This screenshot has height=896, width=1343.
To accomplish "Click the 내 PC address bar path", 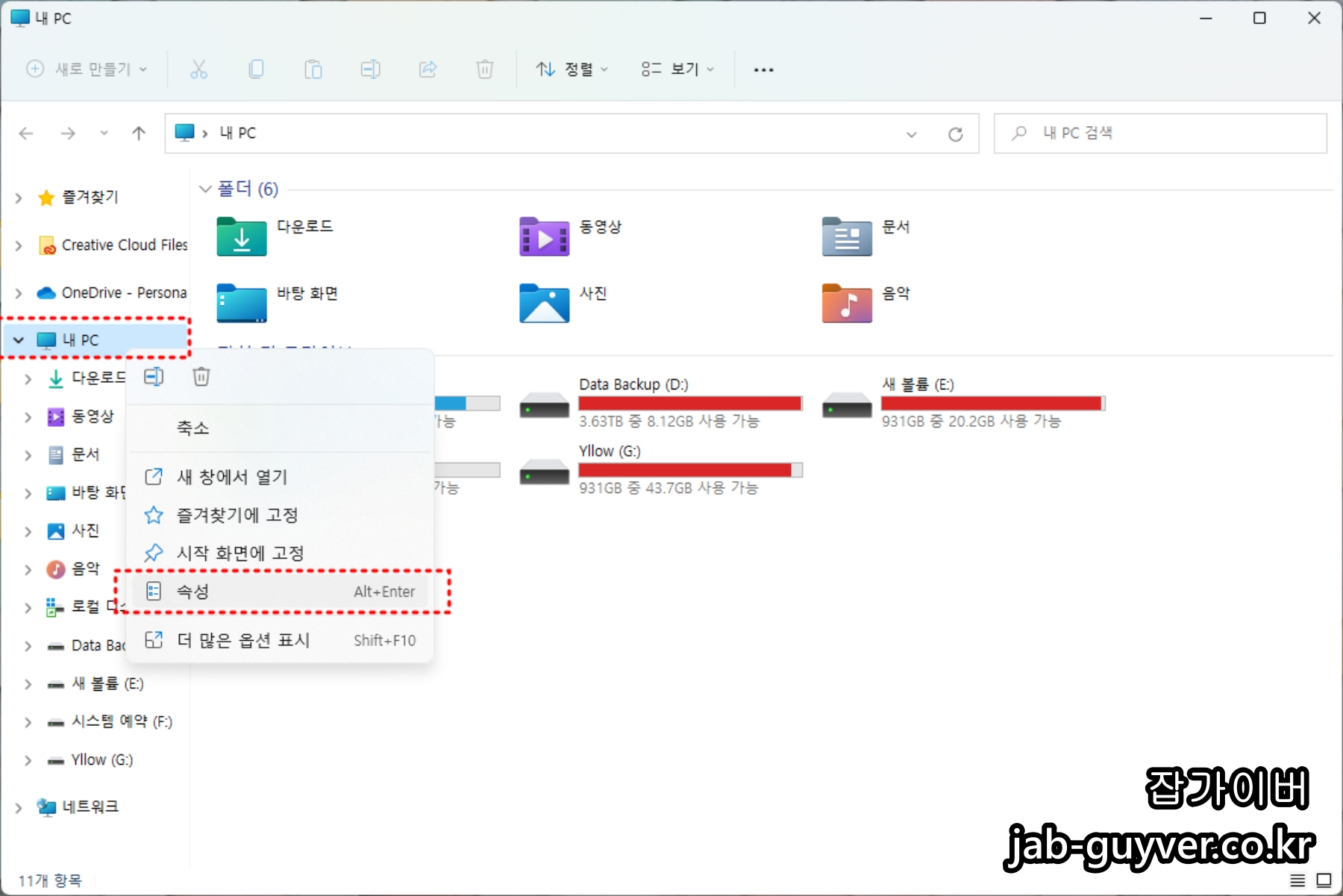I will (x=237, y=134).
